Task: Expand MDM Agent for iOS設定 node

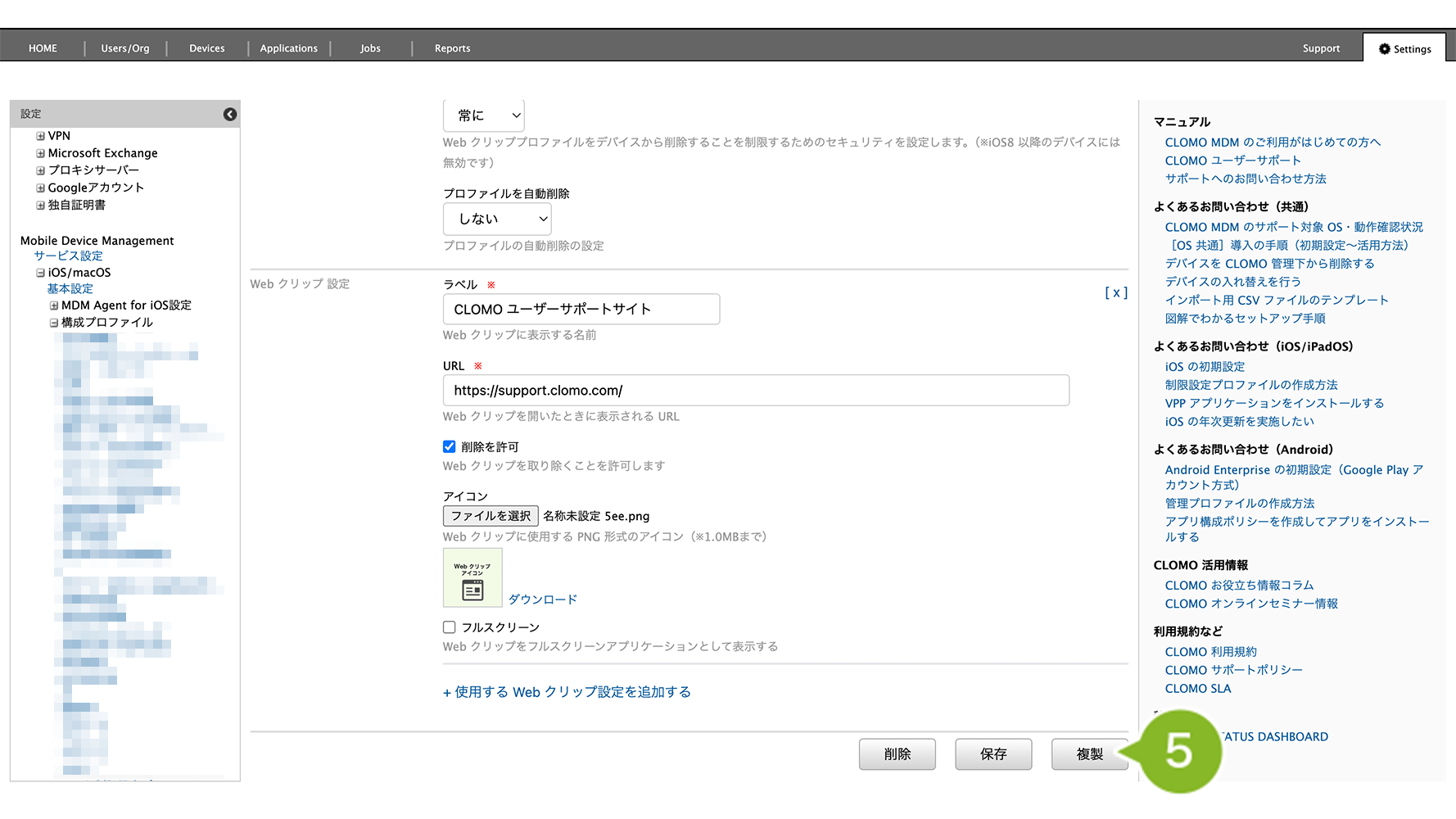Action: (x=54, y=305)
